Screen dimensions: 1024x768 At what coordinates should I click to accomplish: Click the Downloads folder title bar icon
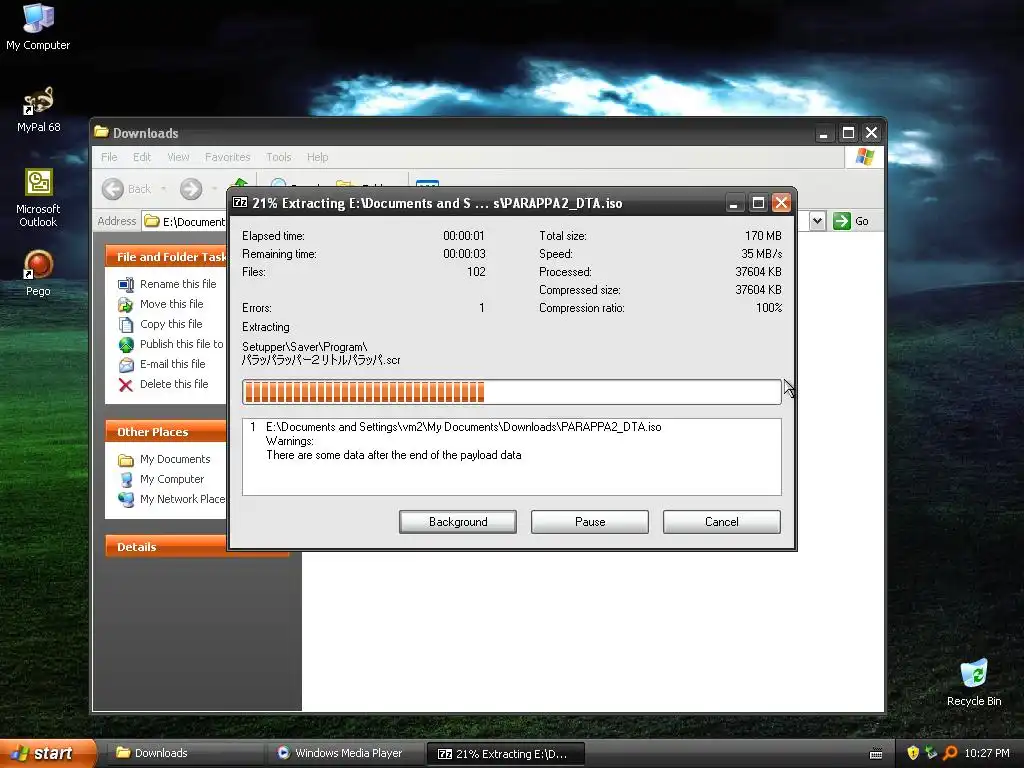pos(101,132)
